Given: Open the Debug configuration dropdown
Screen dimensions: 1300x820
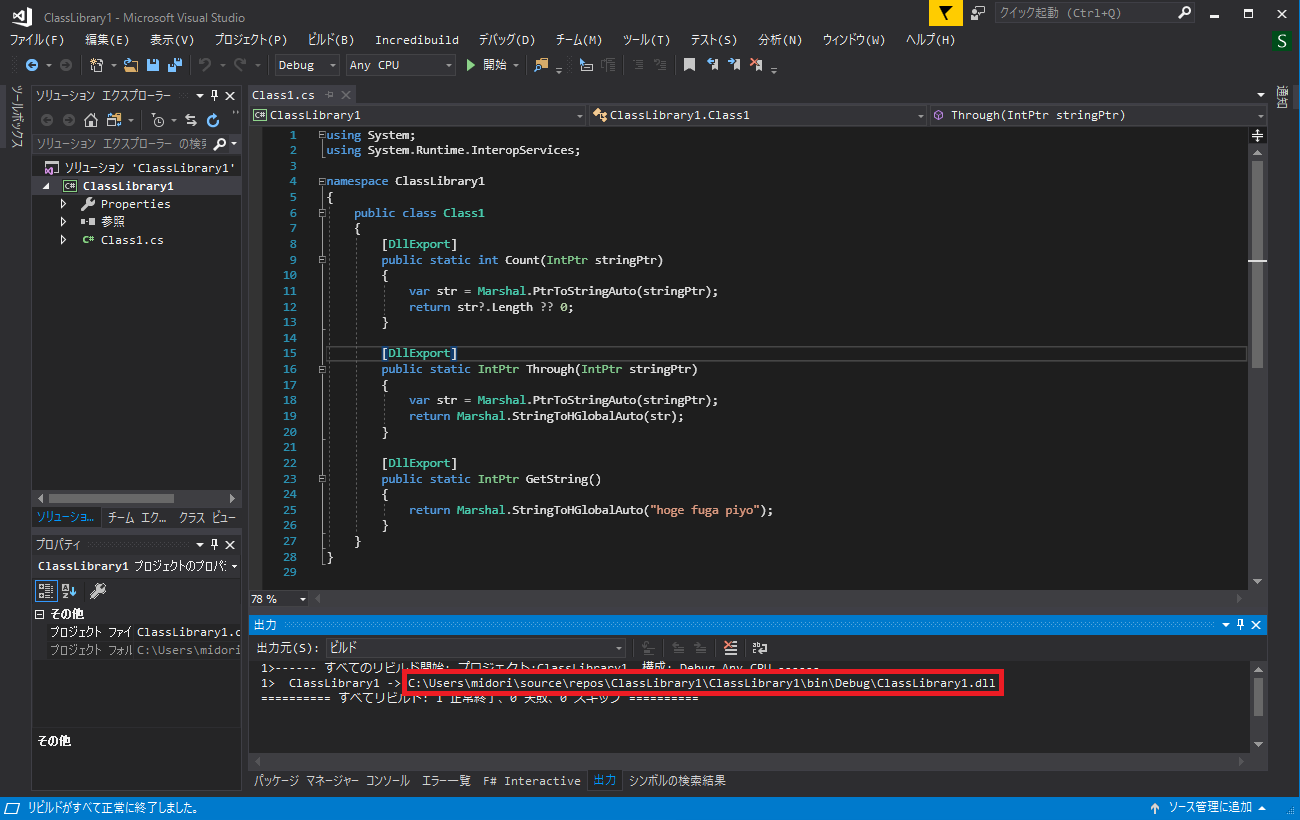Looking at the screenshot, I should tap(306, 64).
